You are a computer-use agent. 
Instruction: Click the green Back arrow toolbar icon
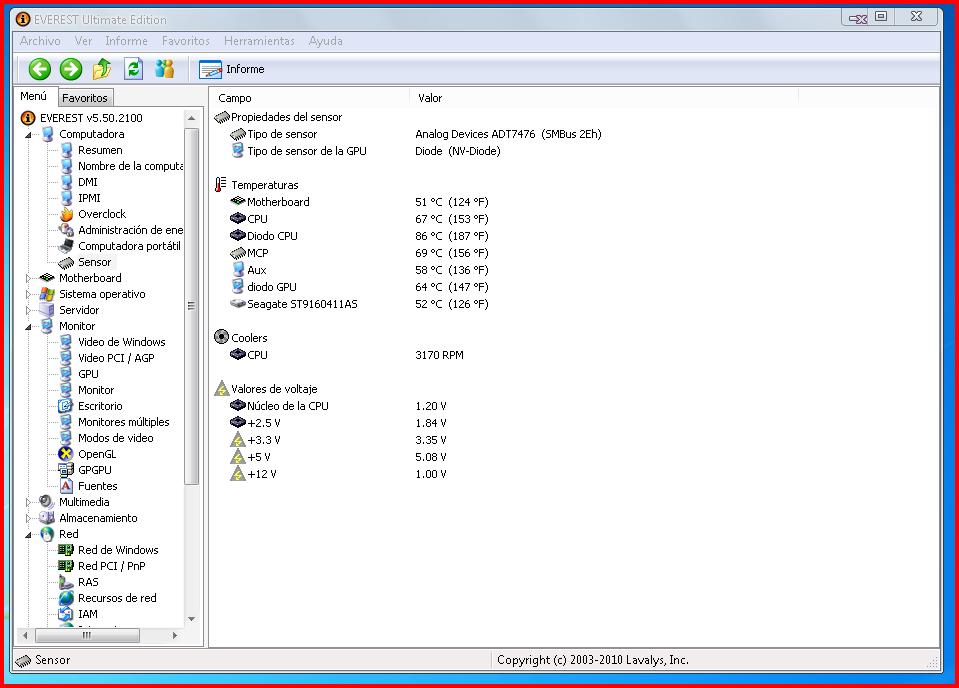pos(39,69)
